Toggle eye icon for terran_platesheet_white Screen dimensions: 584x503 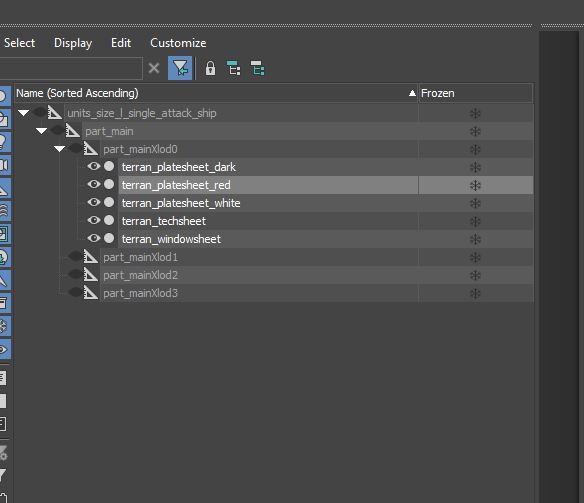click(x=94, y=202)
